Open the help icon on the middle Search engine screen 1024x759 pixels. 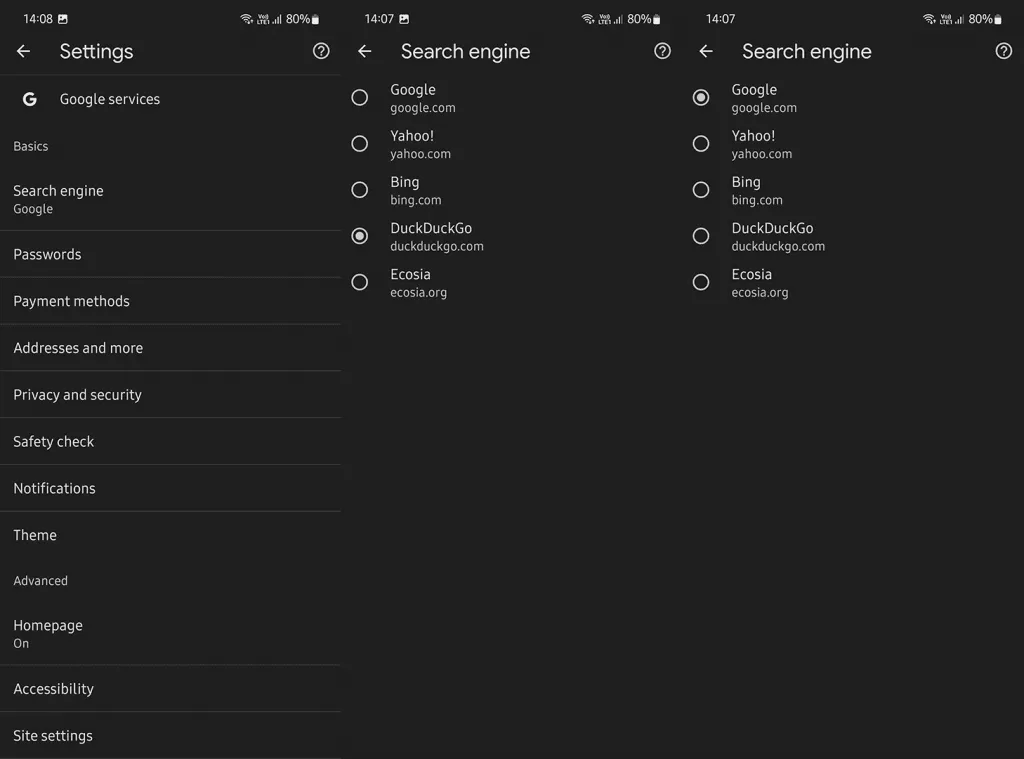pyautogui.click(x=662, y=51)
